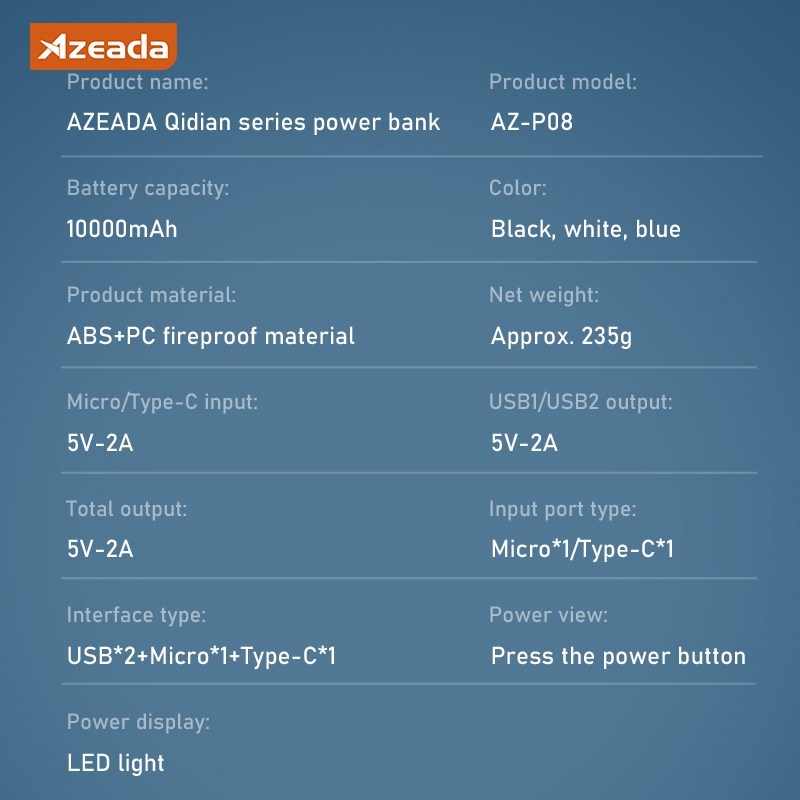Click 'ABS+PC fireproof material' text
Image resolution: width=800 pixels, height=800 pixels.
pyautogui.click(x=210, y=336)
